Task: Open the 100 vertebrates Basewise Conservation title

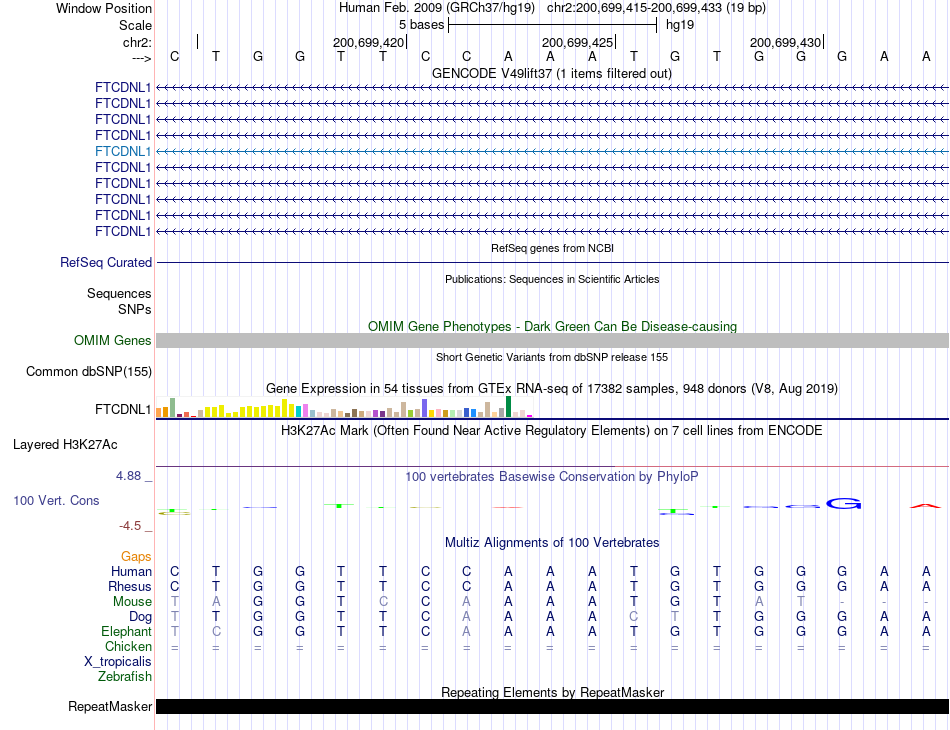Action: pos(552,477)
